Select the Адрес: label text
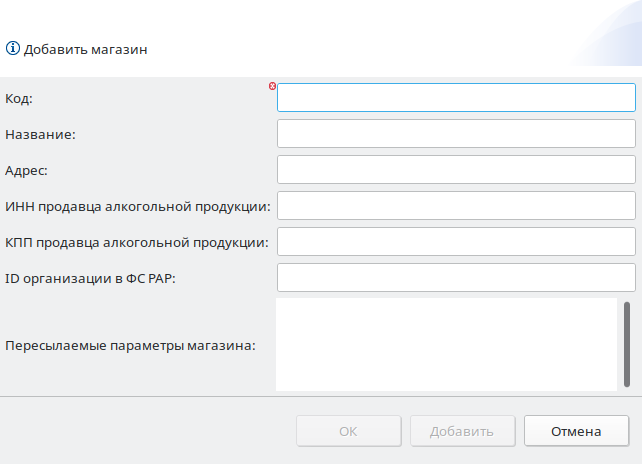This screenshot has height=464, width=642. (26, 171)
